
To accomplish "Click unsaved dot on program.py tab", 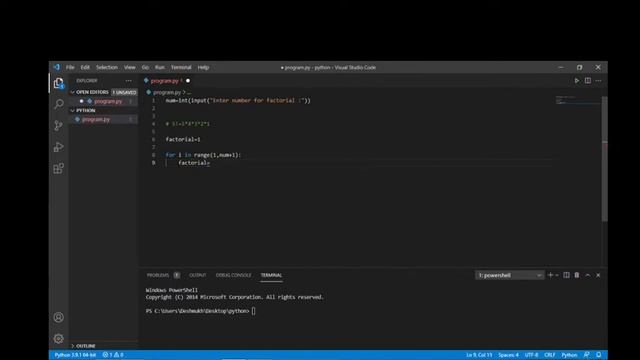I will 188,81.
